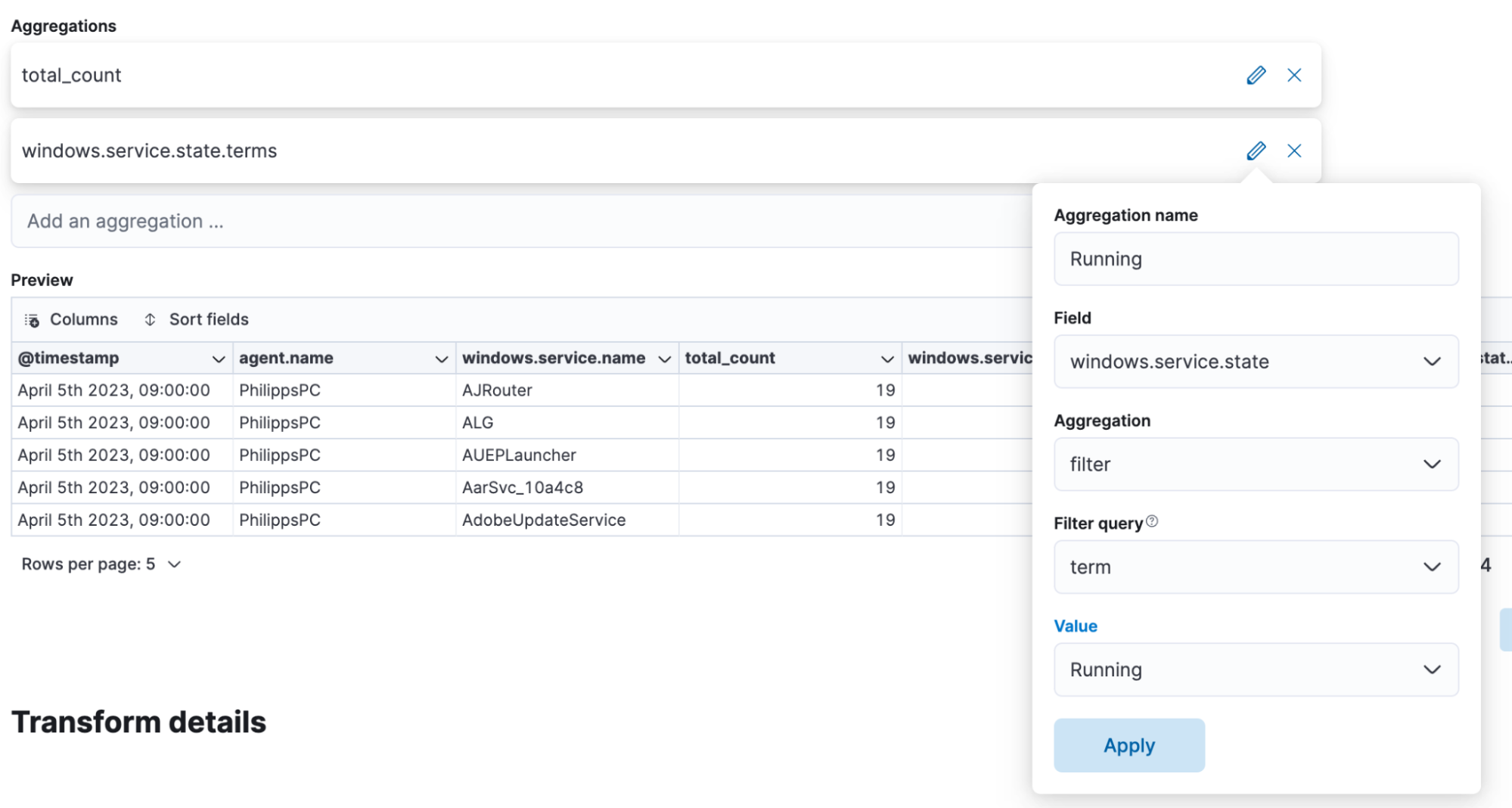Edit windows.service.state.terms aggregation pencil icon
The width and height of the screenshot is (1512, 808).
1256,151
